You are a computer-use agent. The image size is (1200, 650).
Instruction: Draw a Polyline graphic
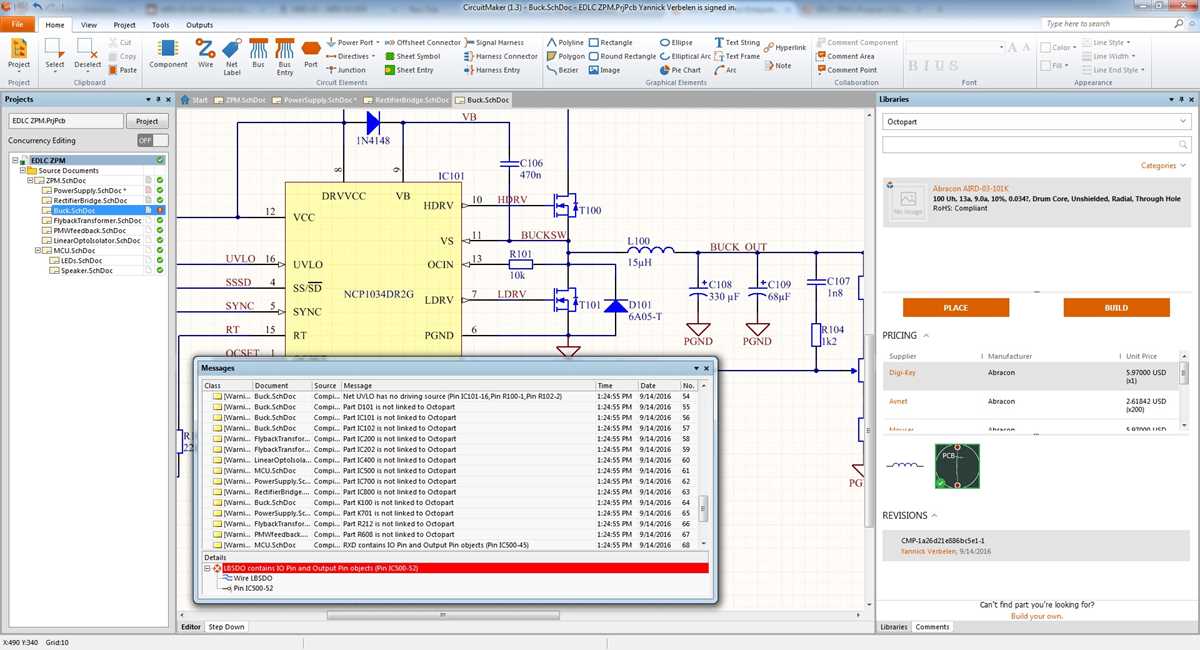pos(565,43)
